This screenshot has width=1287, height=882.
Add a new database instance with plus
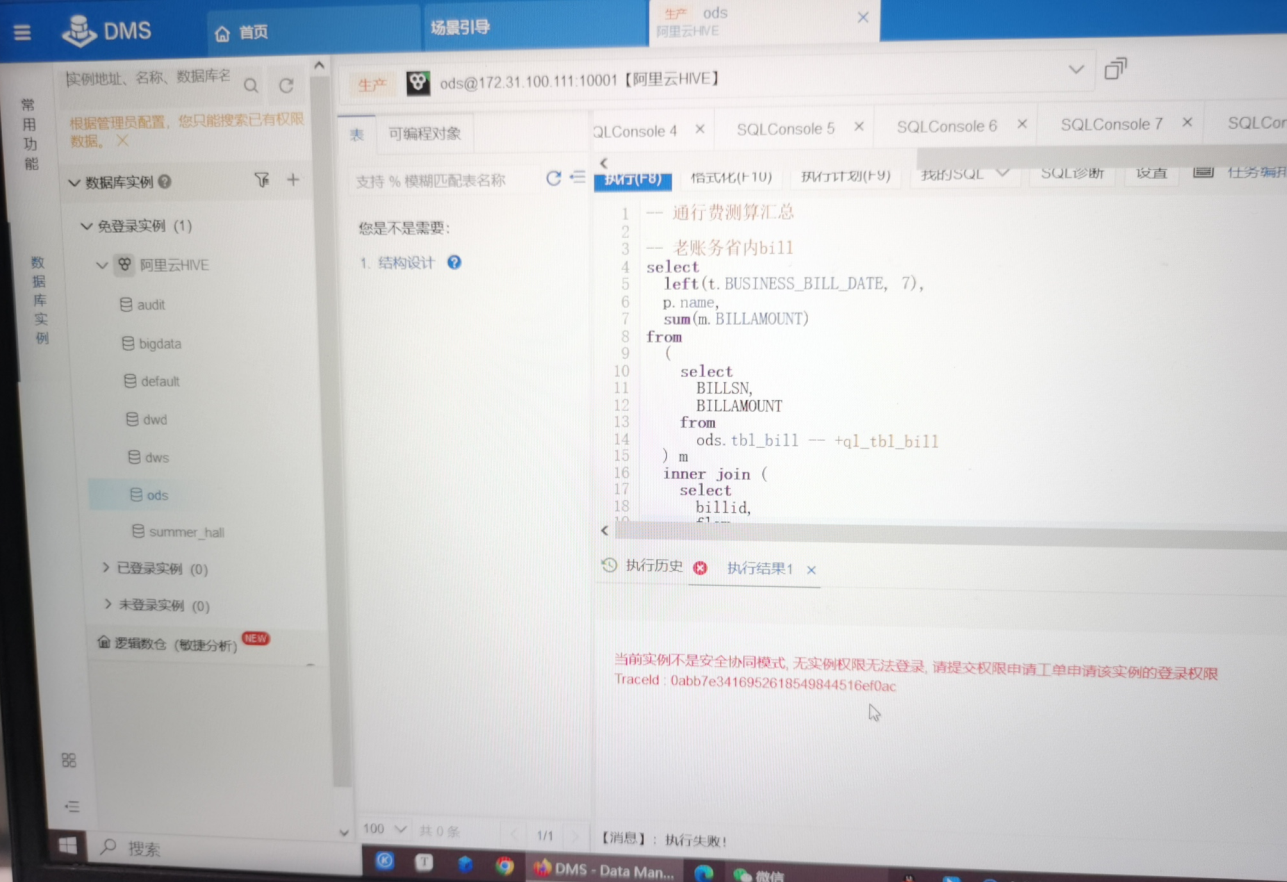point(293,180)
